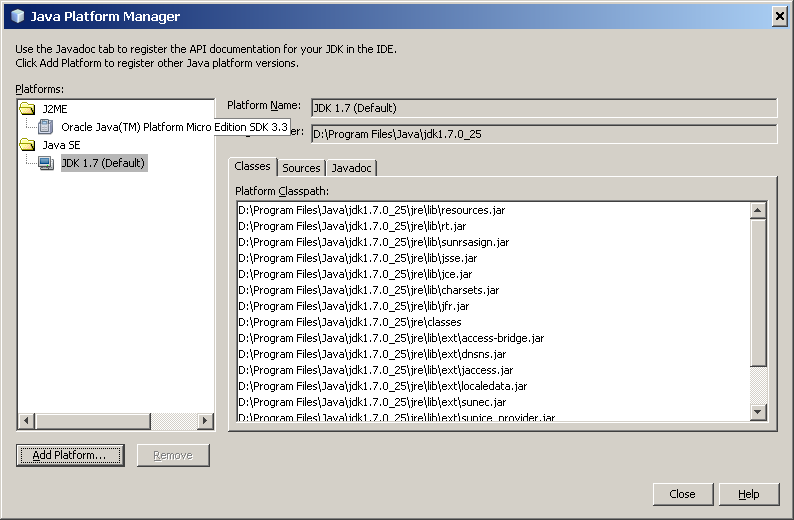Select the localedata.jar classpath entry
Viewport: 794px width, 520px height.
383,386
